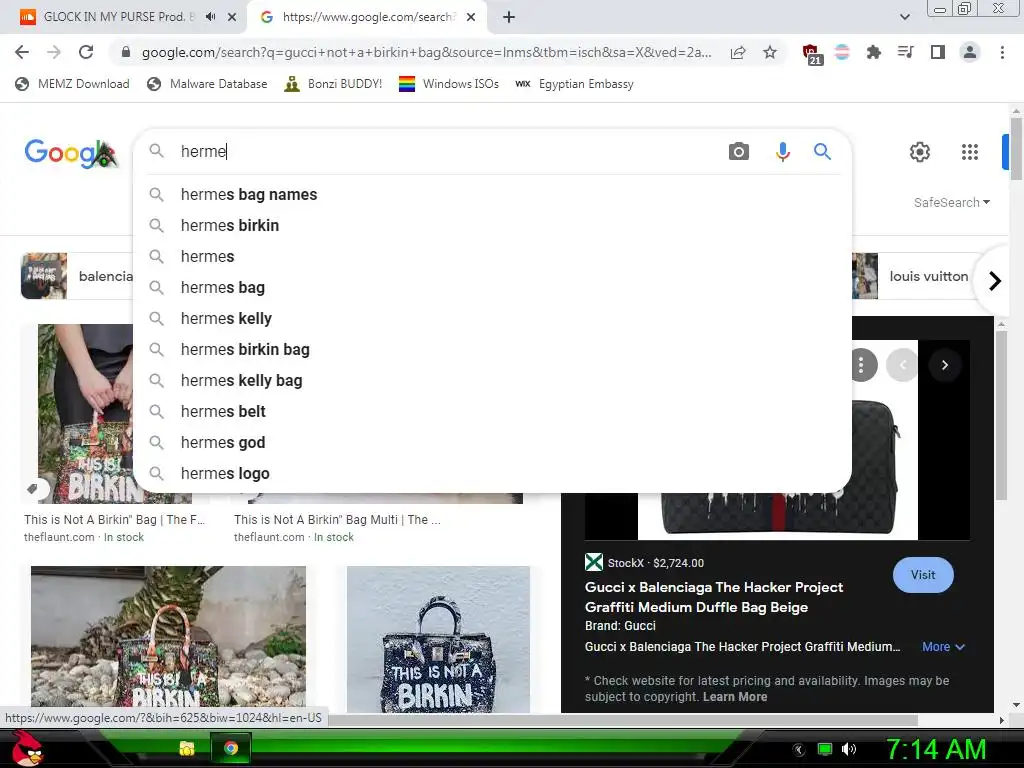The height and width of the screenshot is (768, 1024).
Task: Mute the GLOCK IN MY PURSE tab audio
Action: tap(210, 17)
